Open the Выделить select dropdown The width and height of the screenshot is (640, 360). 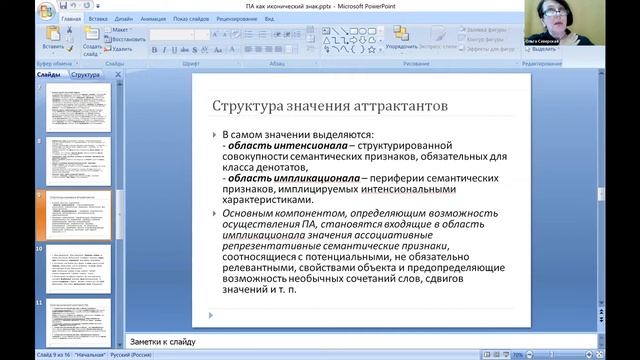[x=542, y=49]
